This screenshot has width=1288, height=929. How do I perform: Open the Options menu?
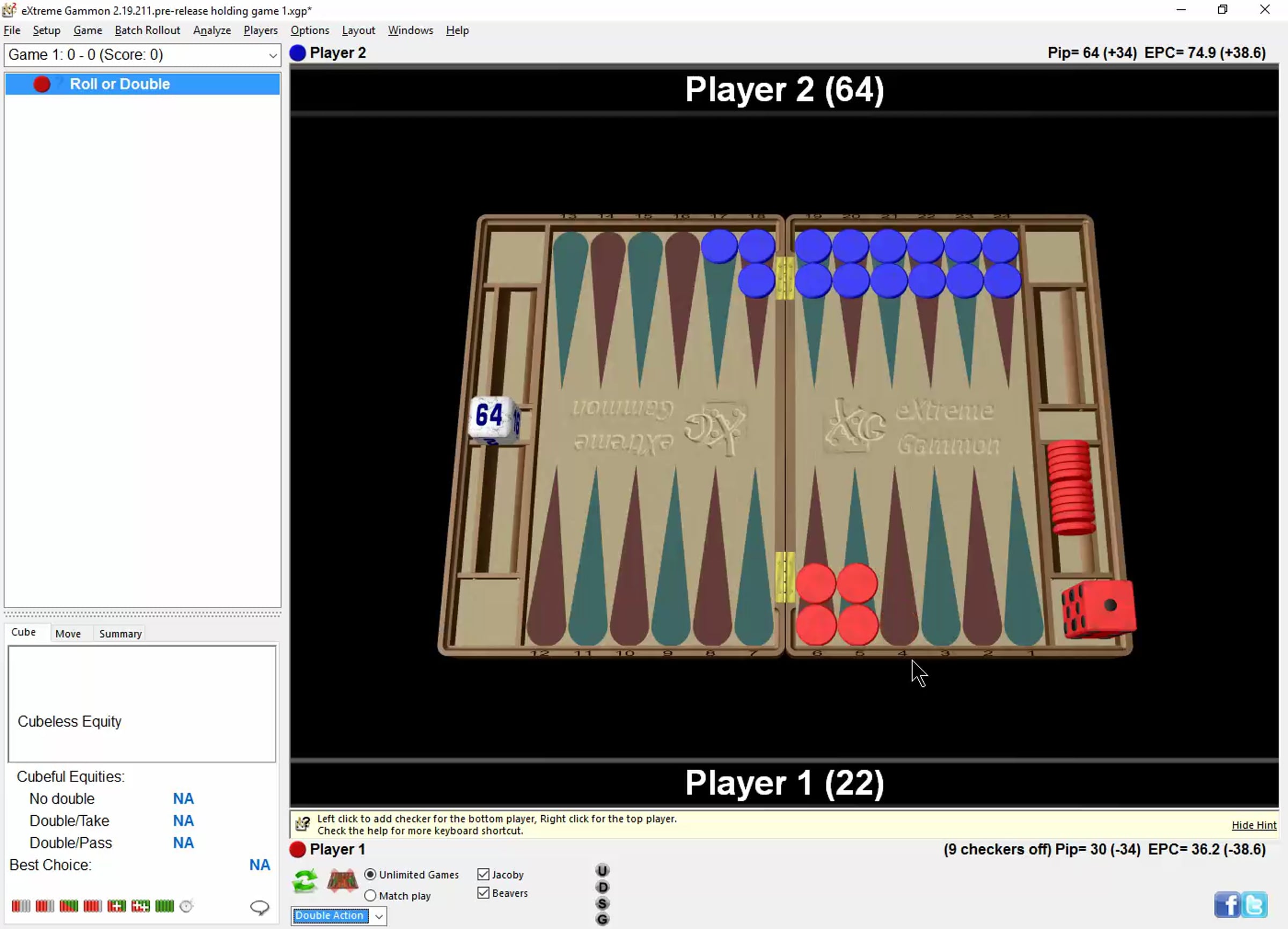310,31
